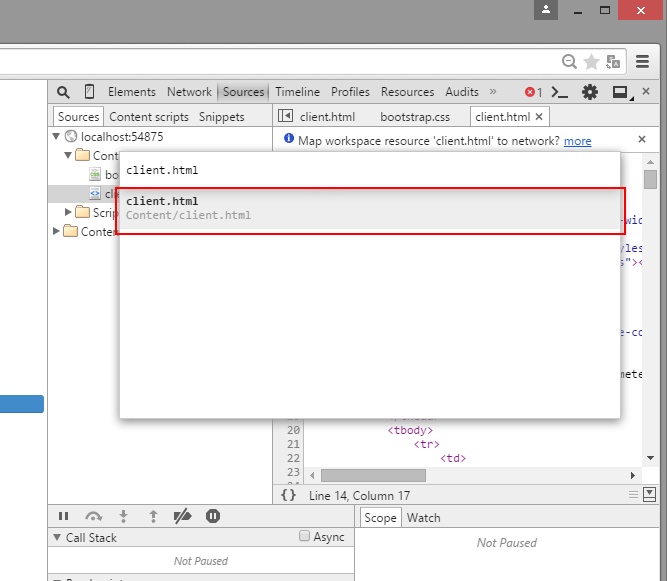This screenshot has width=667, height=581.
Task: Click the status bar drawer toggle icon
Action: point(649,494)
